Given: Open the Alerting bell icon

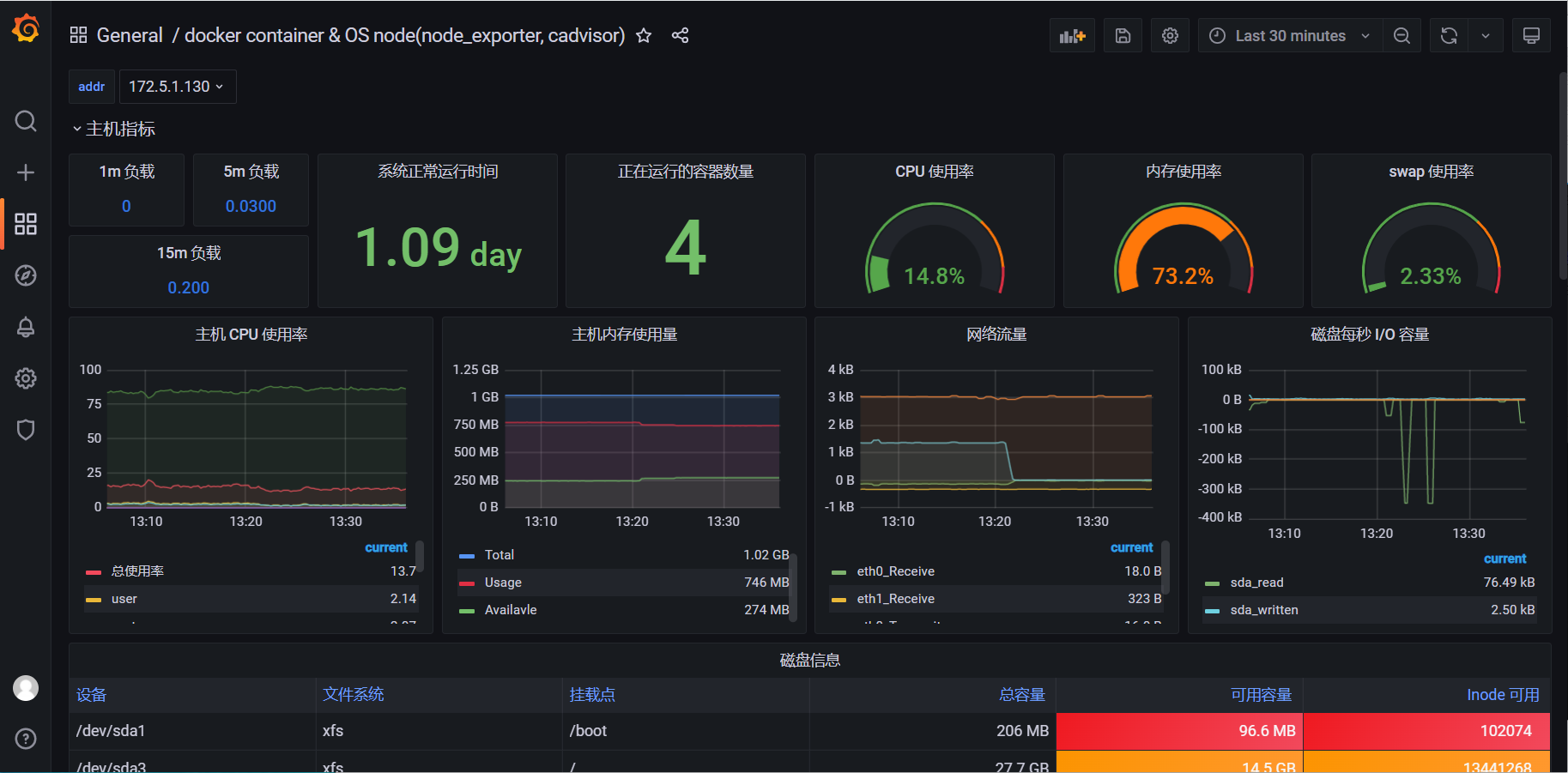Looking at the screenshot, I should click(26, 327).
